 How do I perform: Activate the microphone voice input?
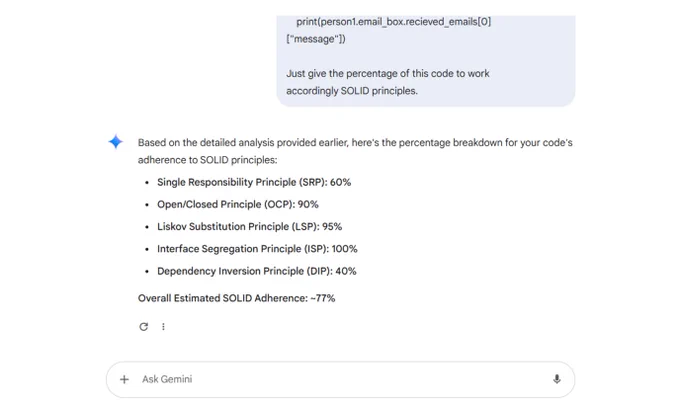pyautogui.click(x=556, y=380)
